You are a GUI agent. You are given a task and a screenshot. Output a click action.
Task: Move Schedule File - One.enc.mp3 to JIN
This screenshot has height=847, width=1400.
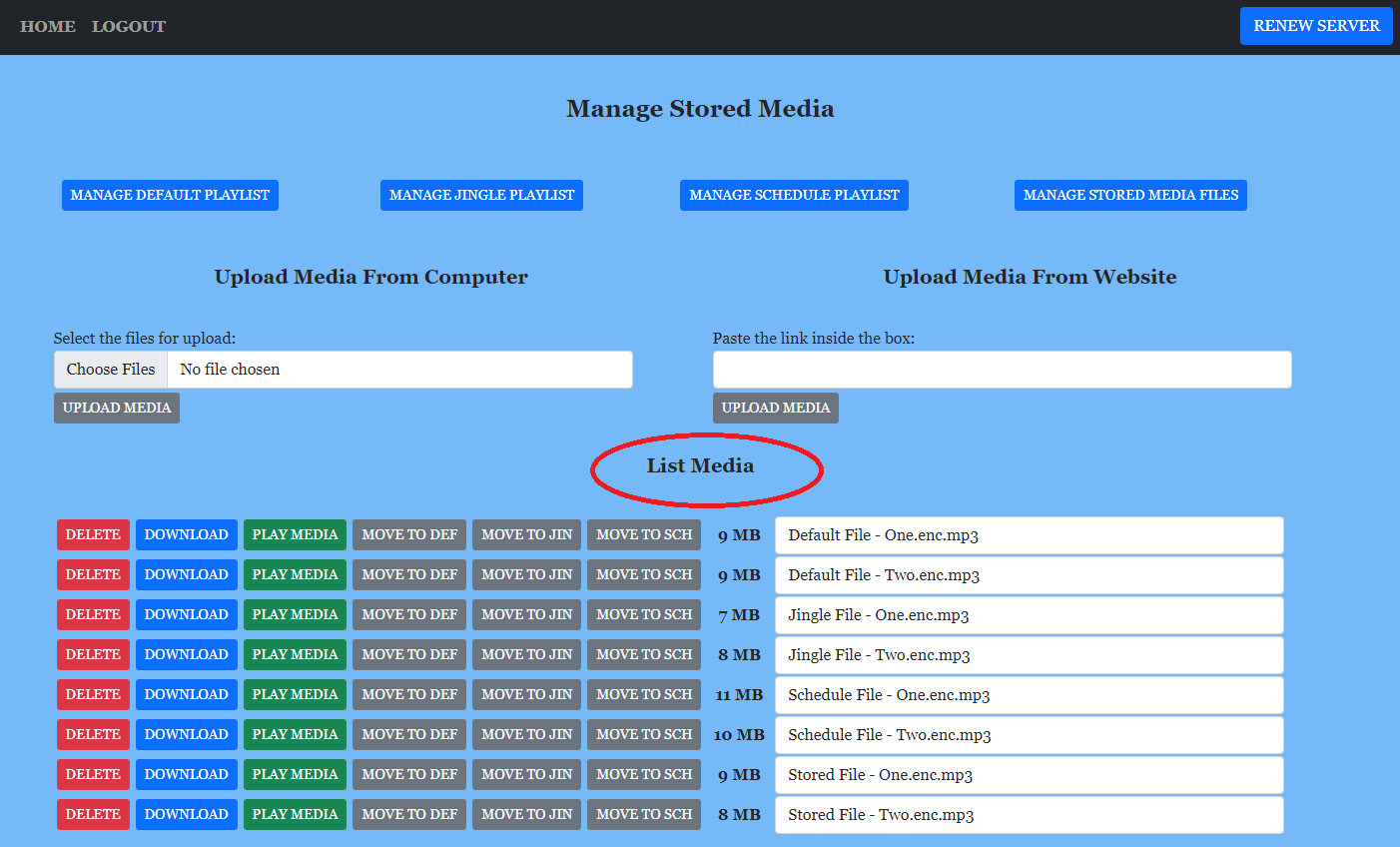tap(526, 694)
